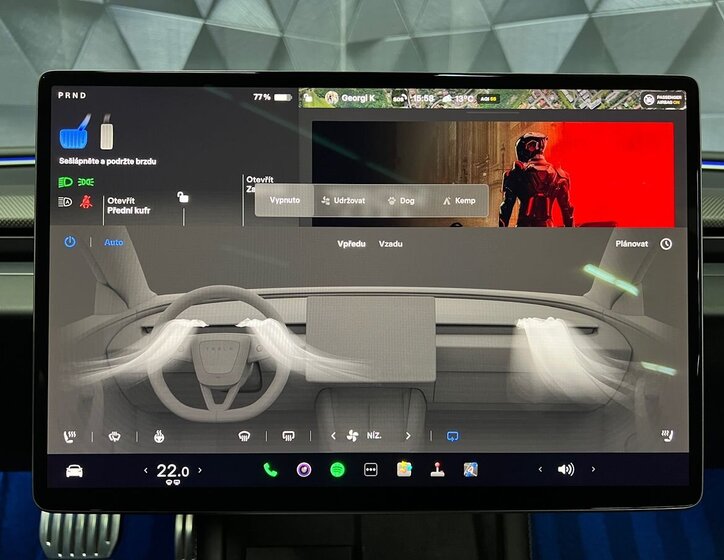
Task: Toggle the climate power button
Action: (x=70, y=242)
